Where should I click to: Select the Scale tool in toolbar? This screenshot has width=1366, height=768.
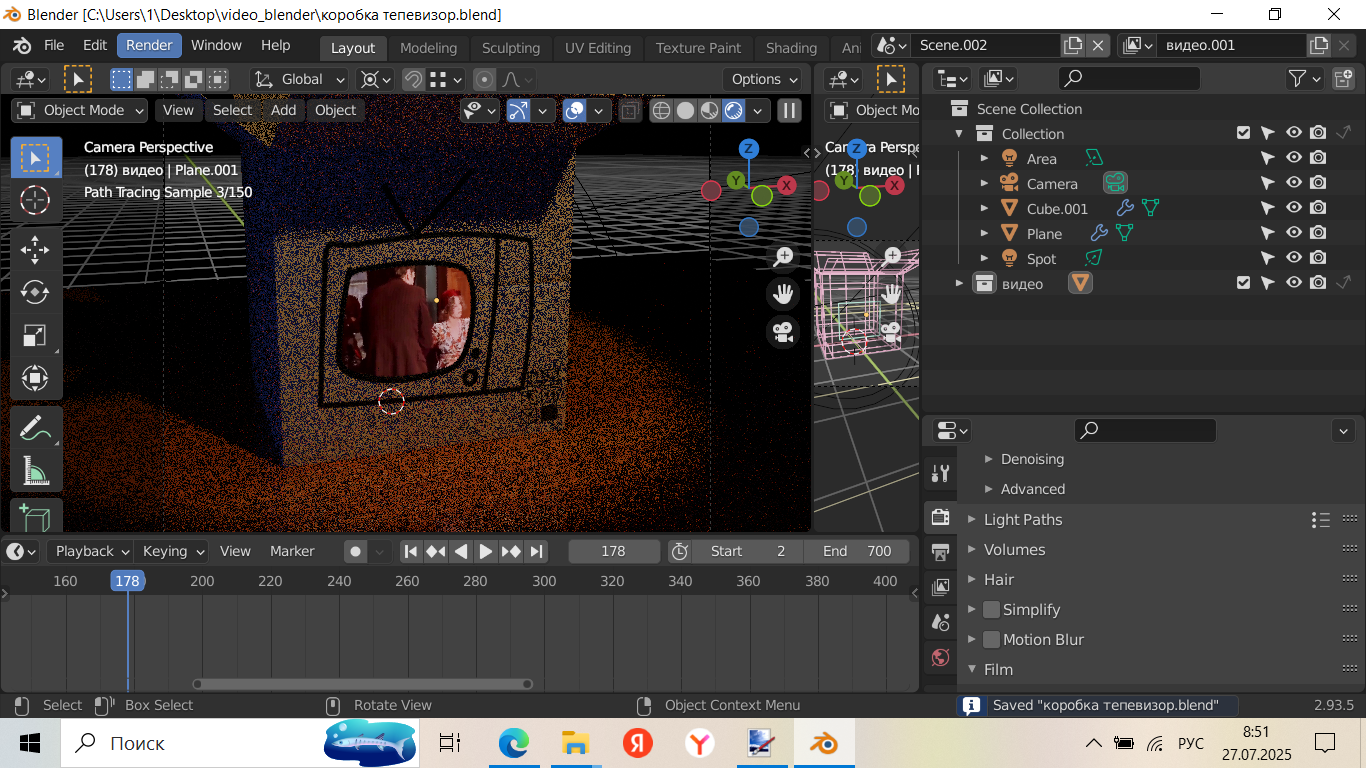click(35, 335)
